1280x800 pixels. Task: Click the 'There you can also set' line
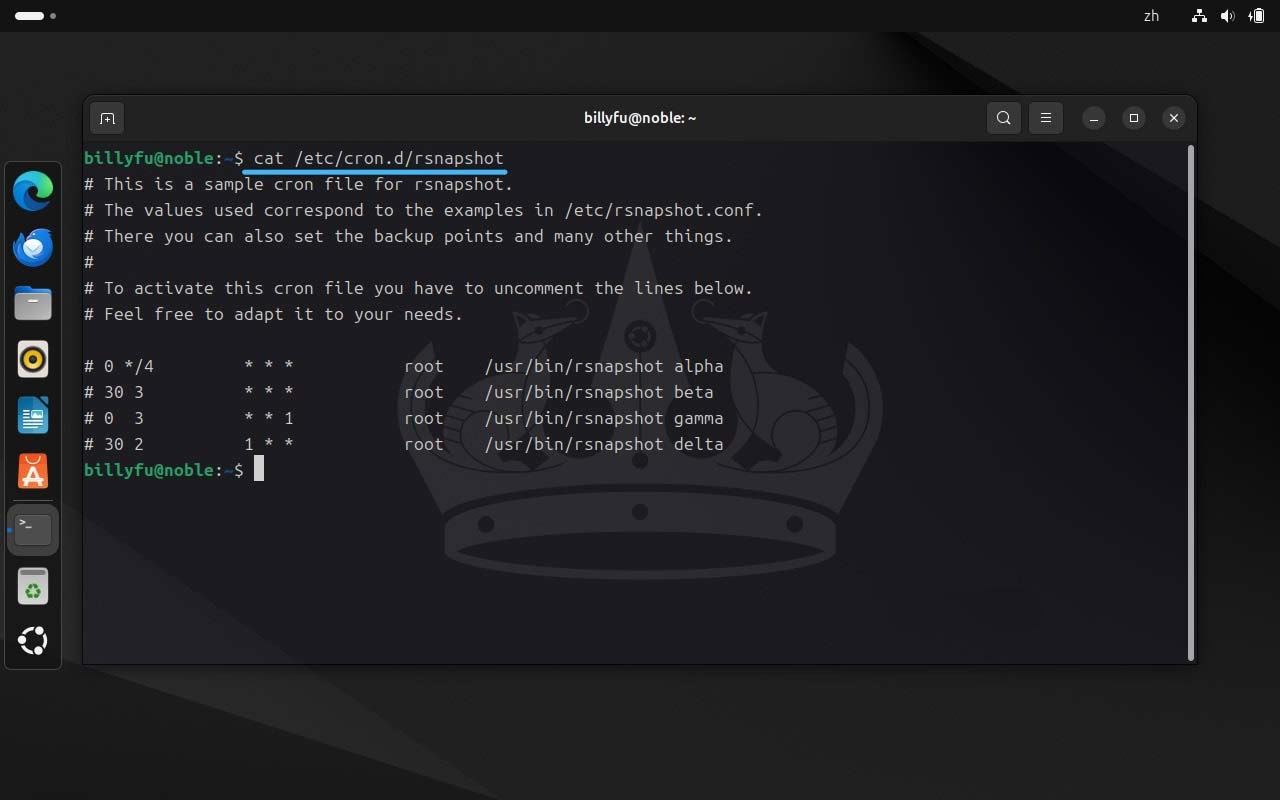(408, 236)
